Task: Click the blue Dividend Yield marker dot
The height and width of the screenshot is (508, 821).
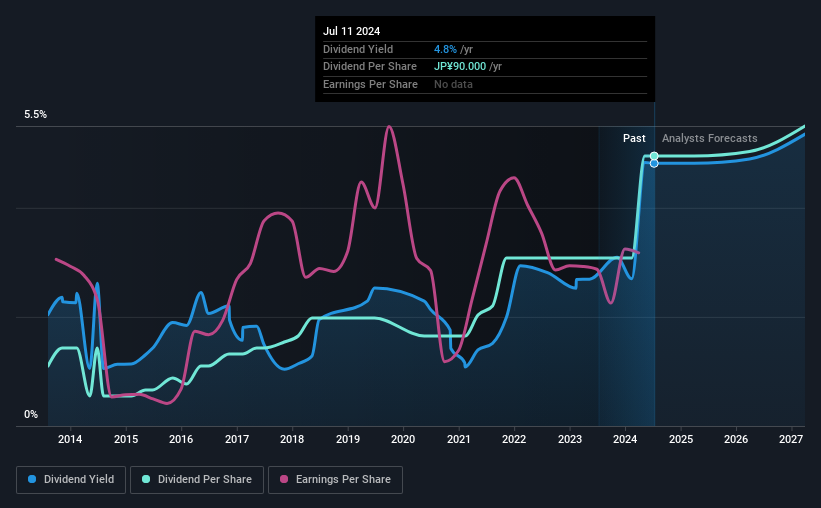Action: [654, 163]
